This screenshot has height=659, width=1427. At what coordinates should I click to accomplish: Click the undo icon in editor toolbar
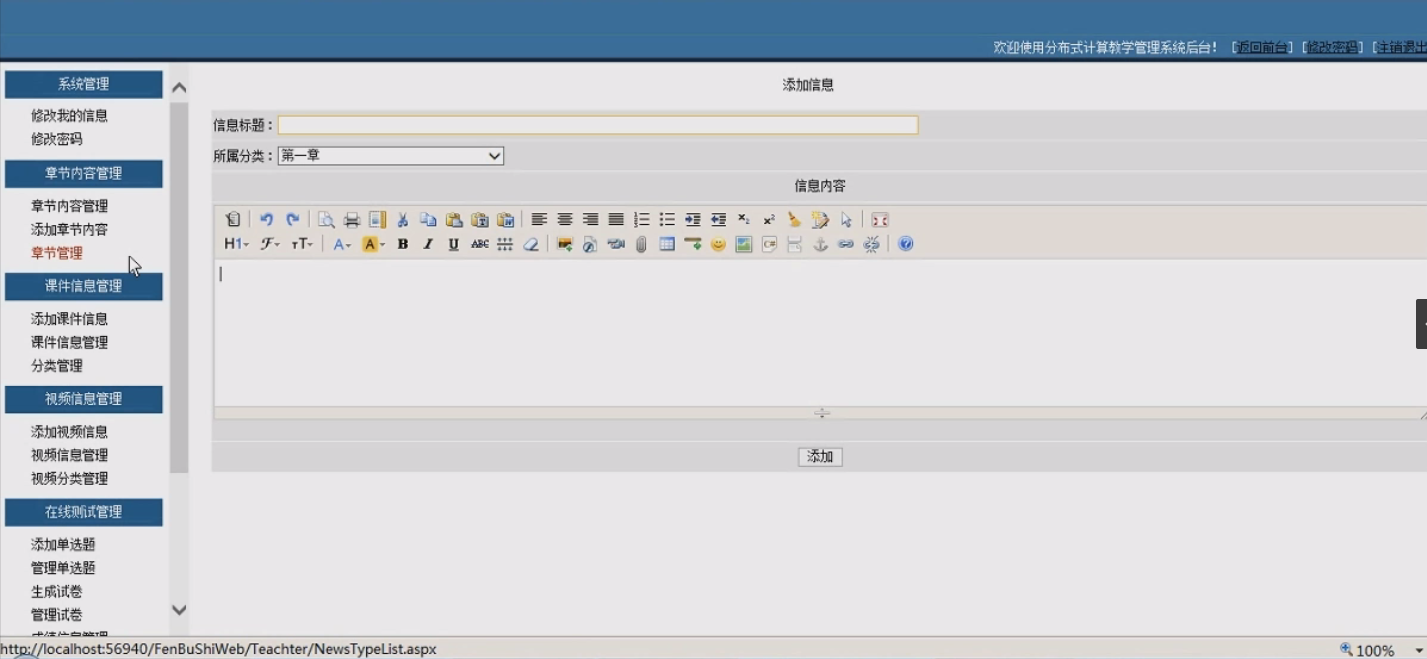coord(266,220)
